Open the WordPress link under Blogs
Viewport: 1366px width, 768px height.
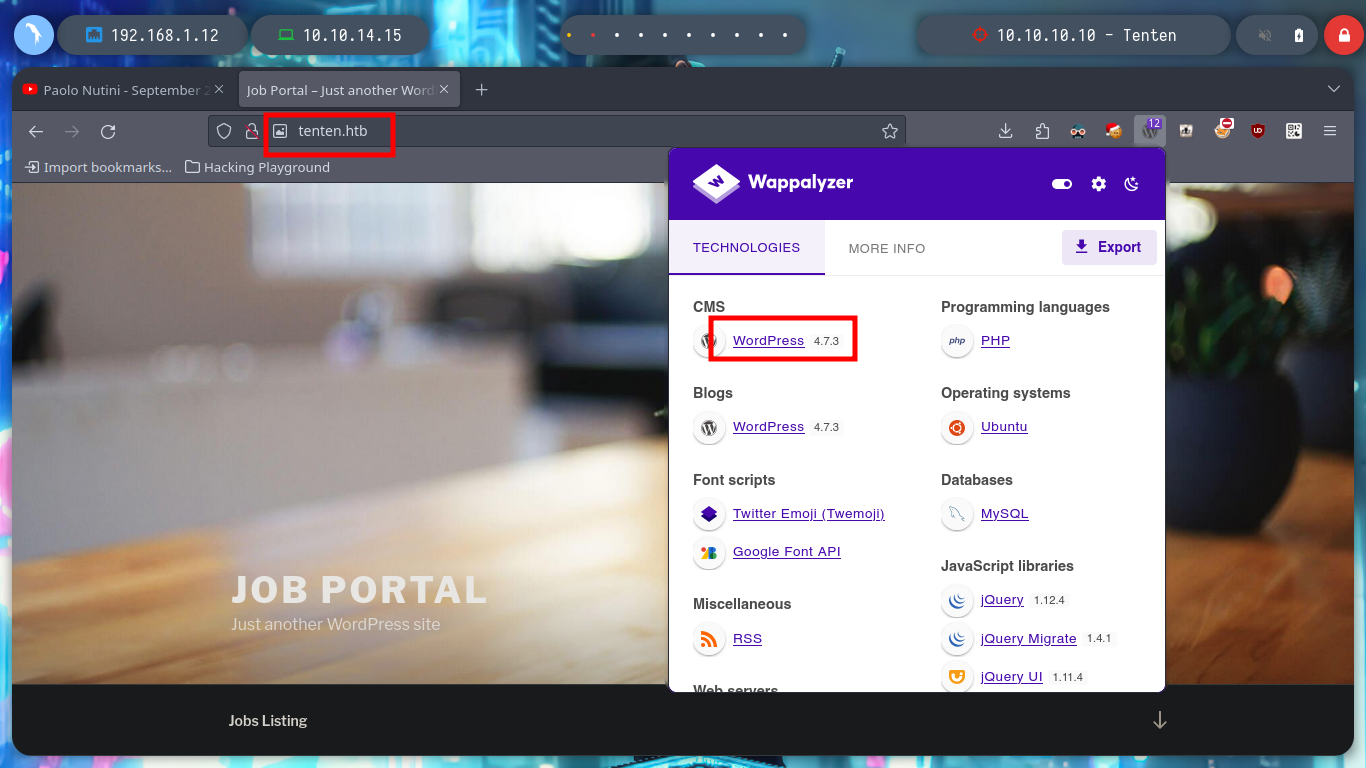click(x=768, y=427)
